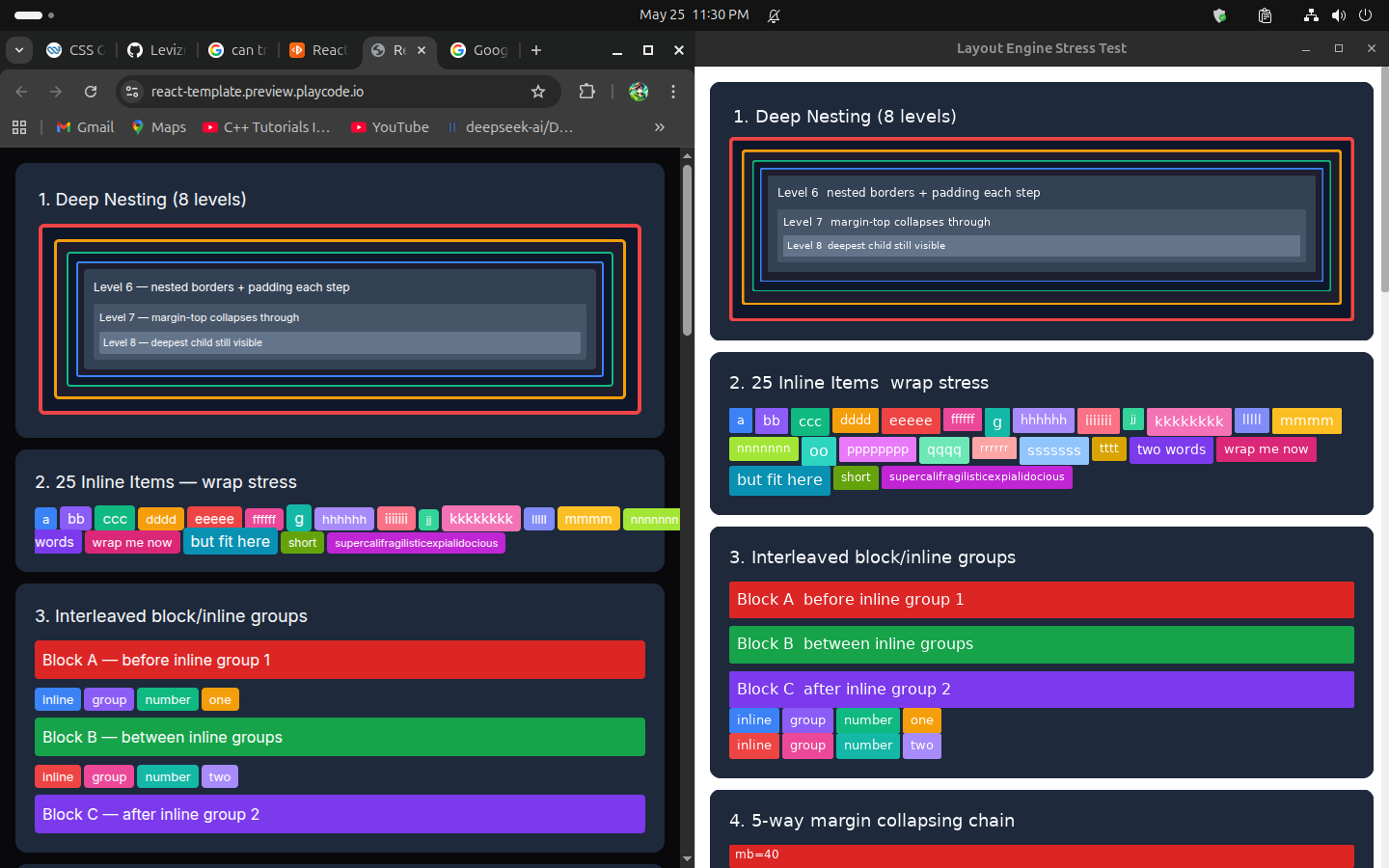Viewport: 1389px width, 868px height.
Task: Open the network status icon in the top bar
Action: 1310,15
